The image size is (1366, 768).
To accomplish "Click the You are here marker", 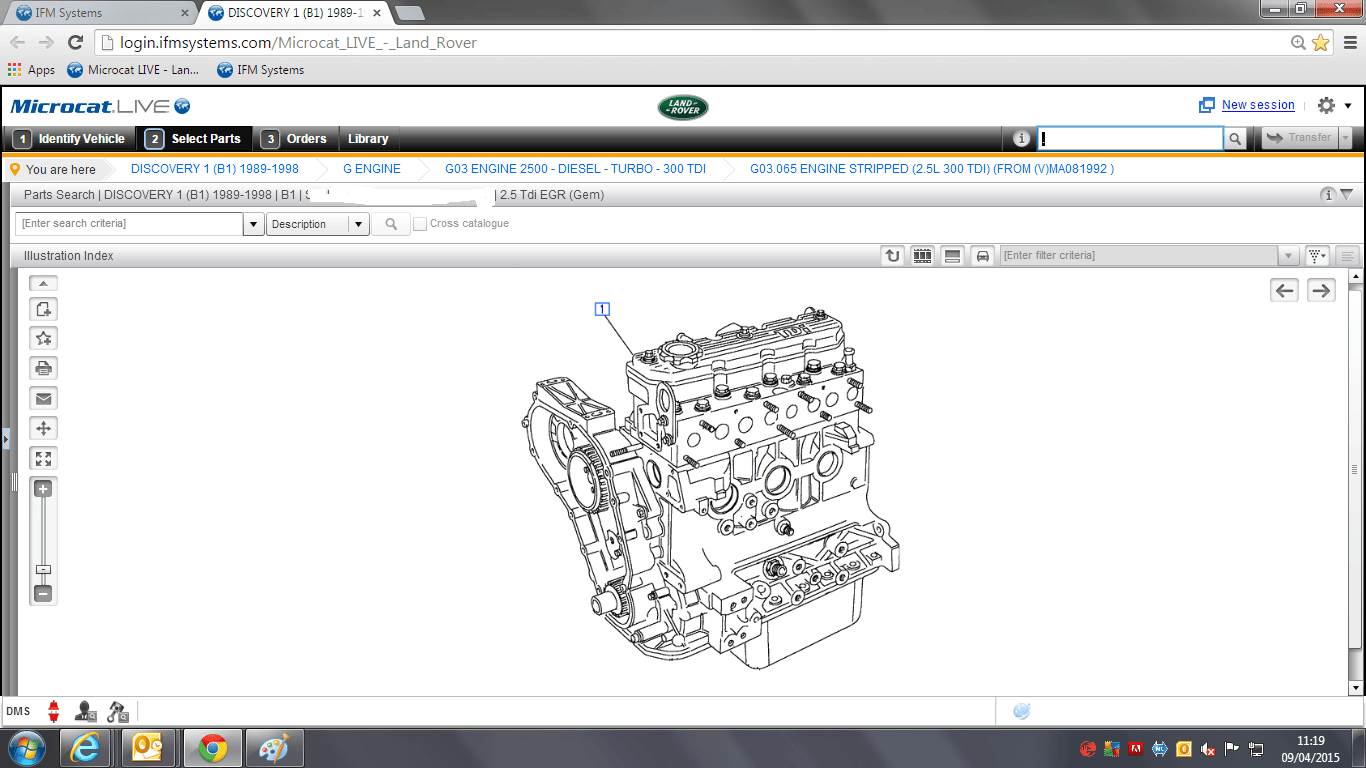I will 53,170.
